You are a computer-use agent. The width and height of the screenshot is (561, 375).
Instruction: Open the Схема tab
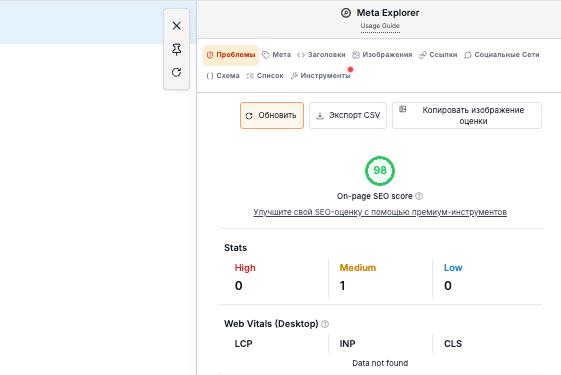point(223,76)
